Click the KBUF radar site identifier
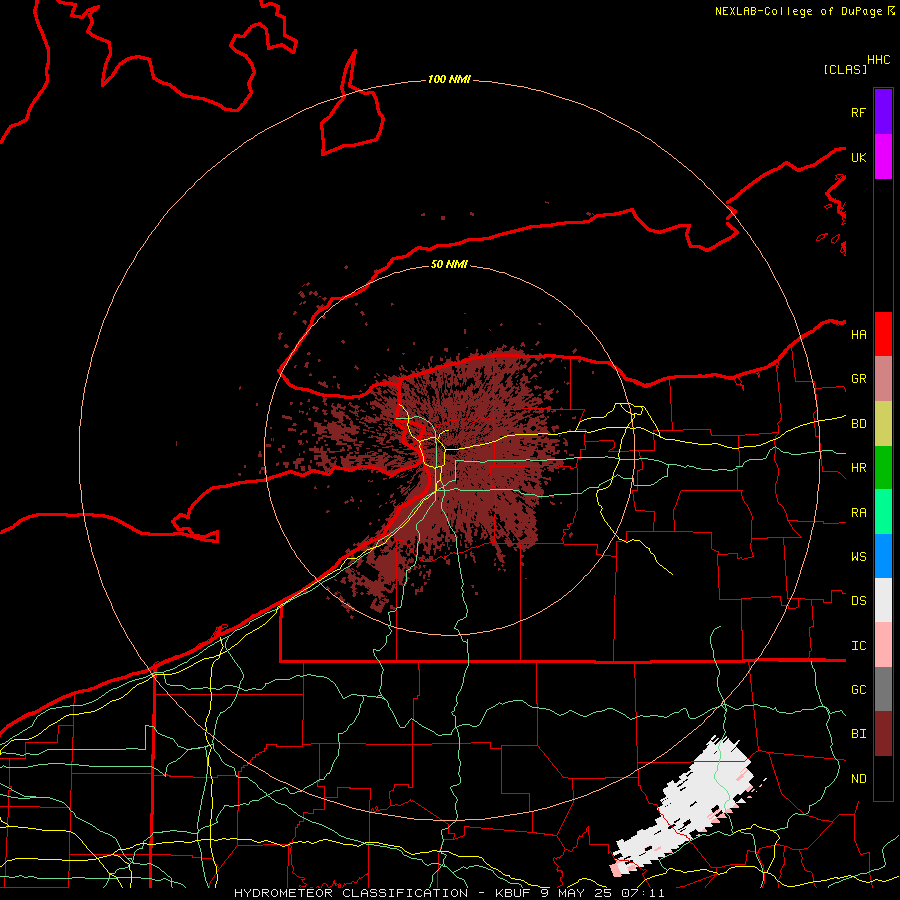The height and width of the screenshot is (900, 900). point(513,893)
